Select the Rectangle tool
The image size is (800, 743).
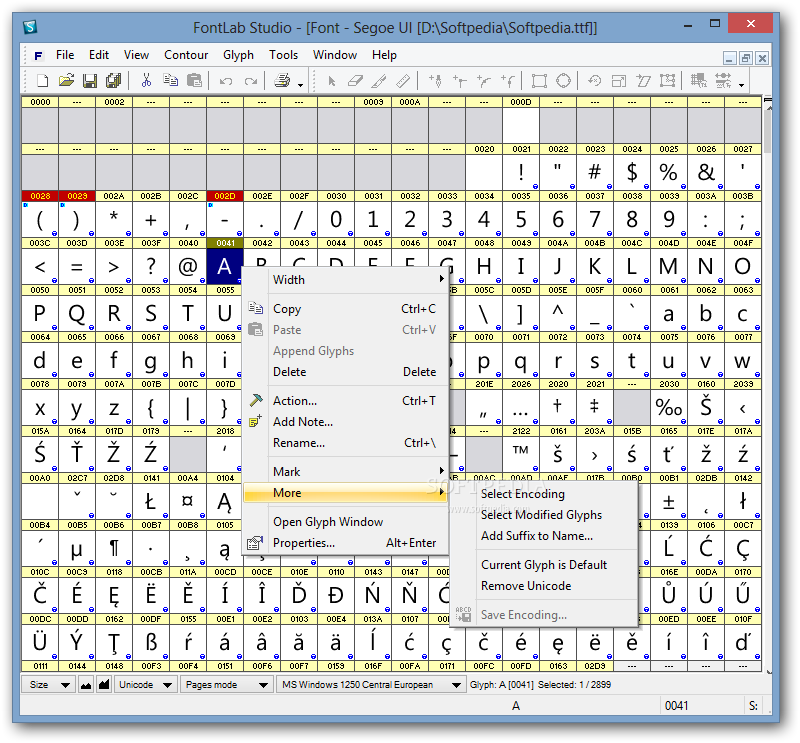pos(539,81)
